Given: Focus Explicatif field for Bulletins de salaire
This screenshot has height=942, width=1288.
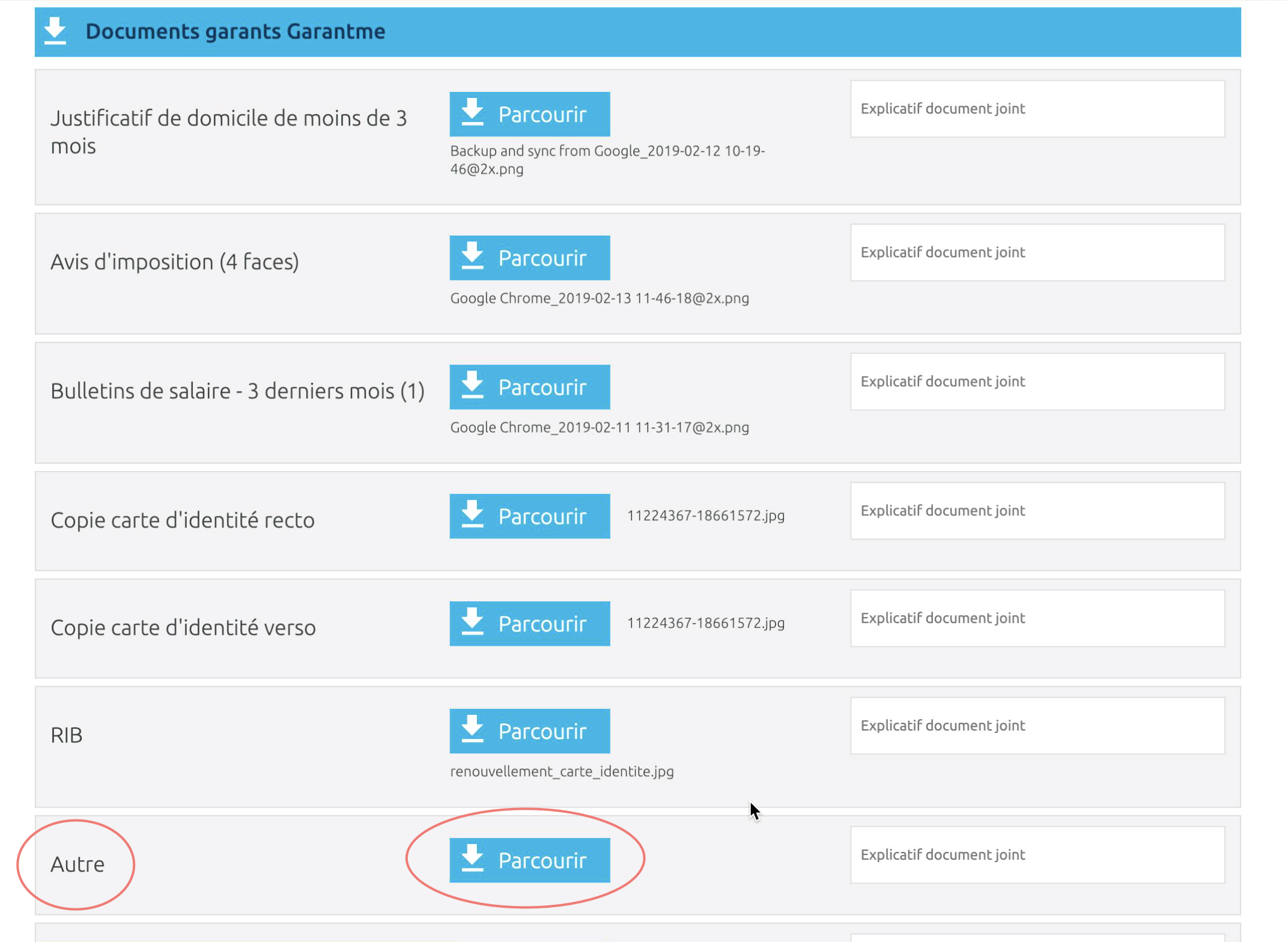Looking at the screenshot, I should coord(1037,381).
